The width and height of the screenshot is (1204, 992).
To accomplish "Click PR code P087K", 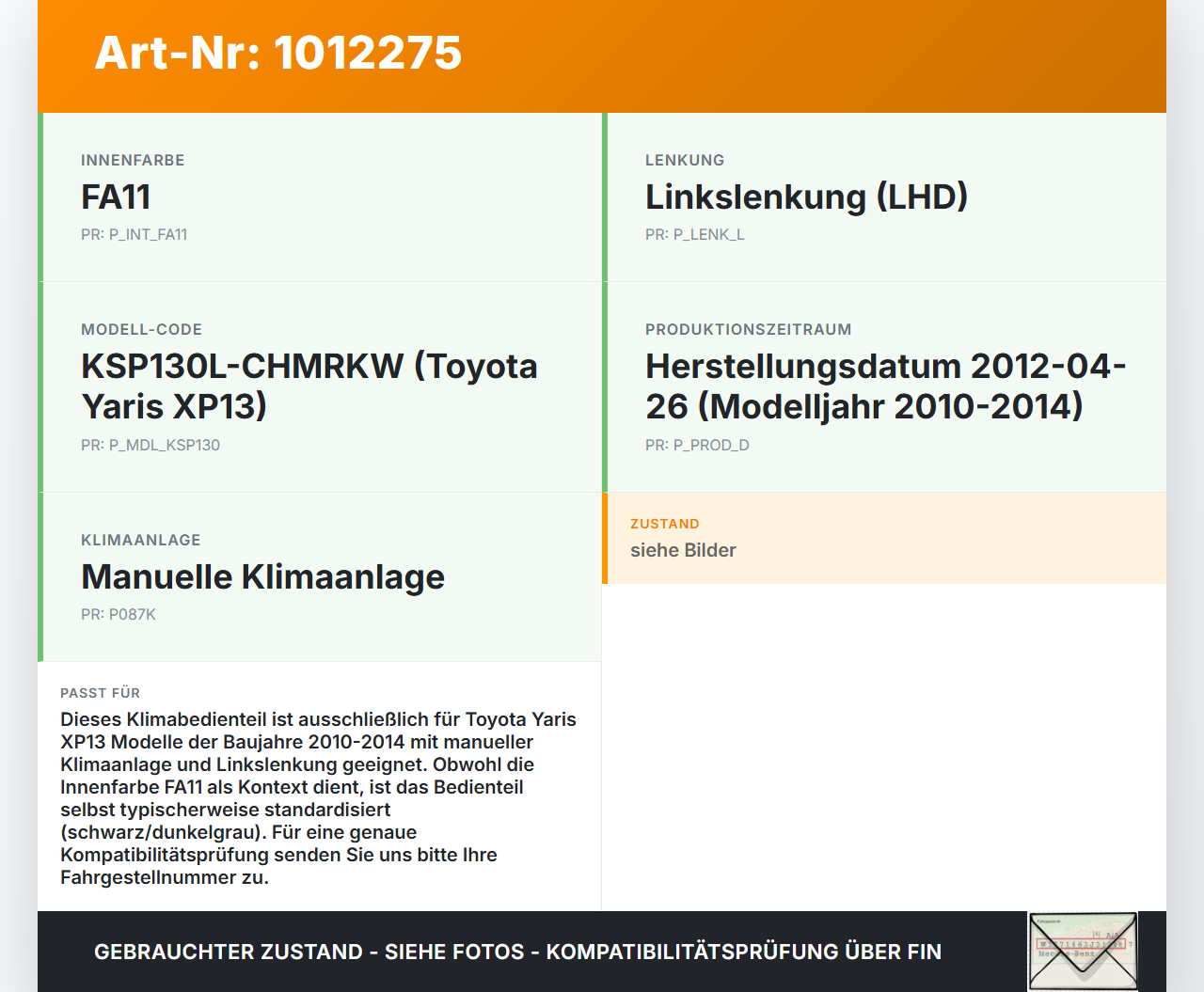I will pyautogui.click(x=119, y=614).
